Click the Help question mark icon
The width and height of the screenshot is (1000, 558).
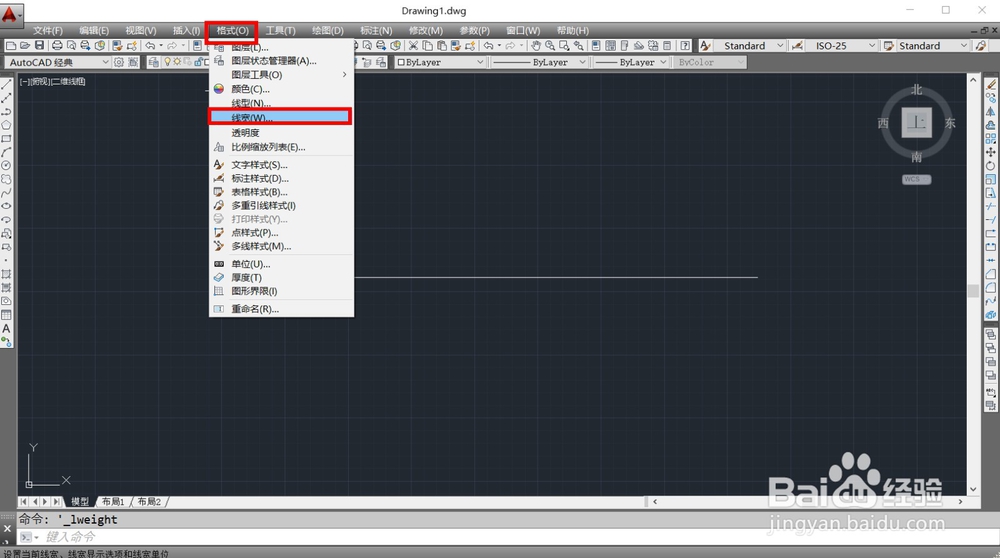coord(685,45)
